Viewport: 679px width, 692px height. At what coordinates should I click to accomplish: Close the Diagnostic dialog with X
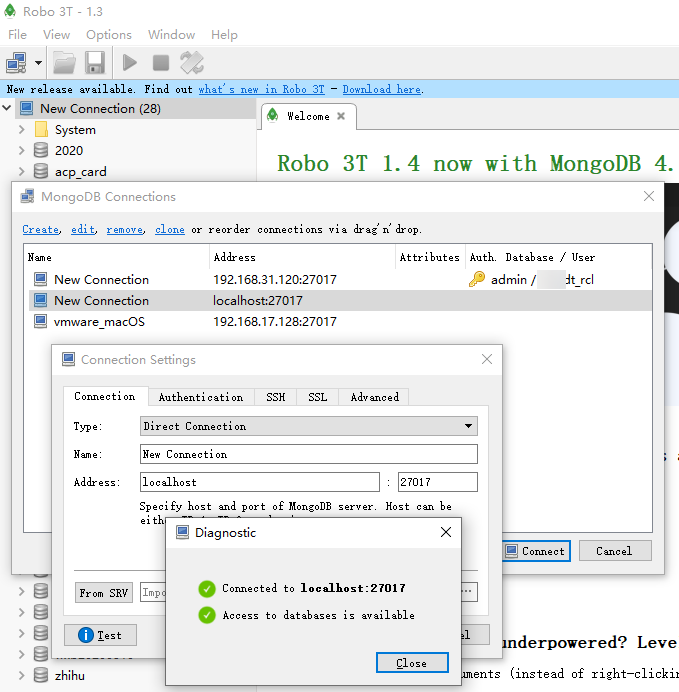tap(446, 532)
